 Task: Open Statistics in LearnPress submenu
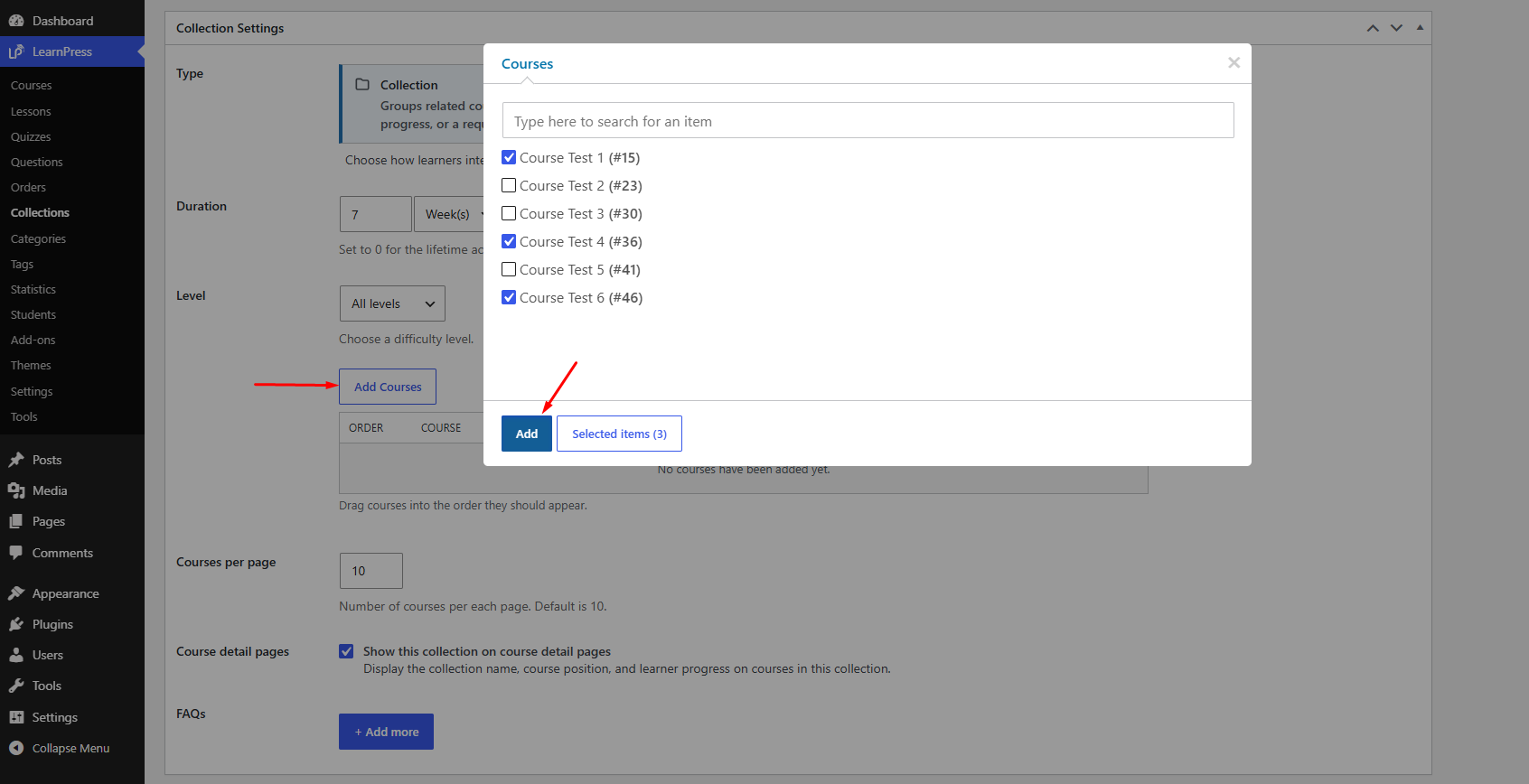point(33,289)
